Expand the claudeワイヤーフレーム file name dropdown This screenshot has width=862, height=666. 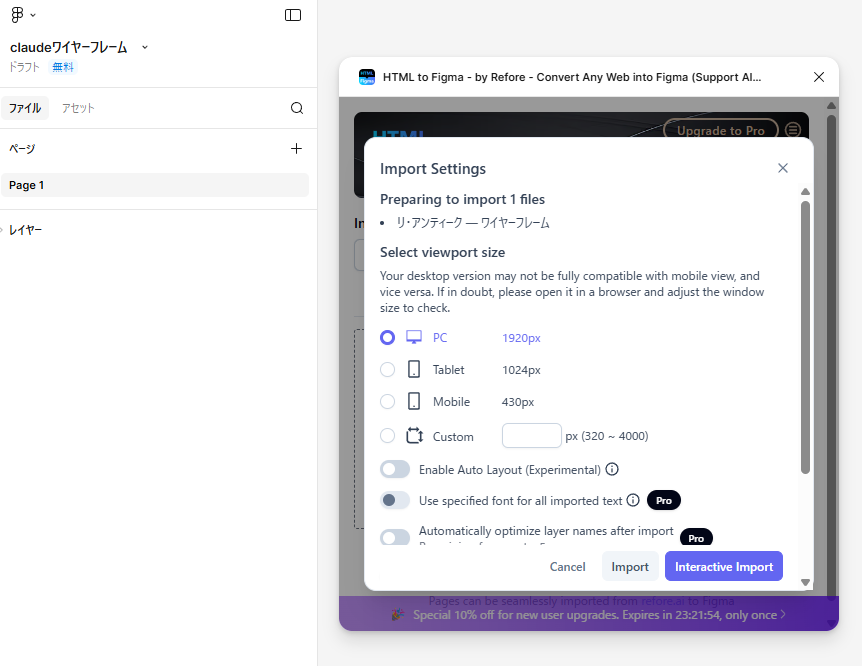tap(145, 48)
